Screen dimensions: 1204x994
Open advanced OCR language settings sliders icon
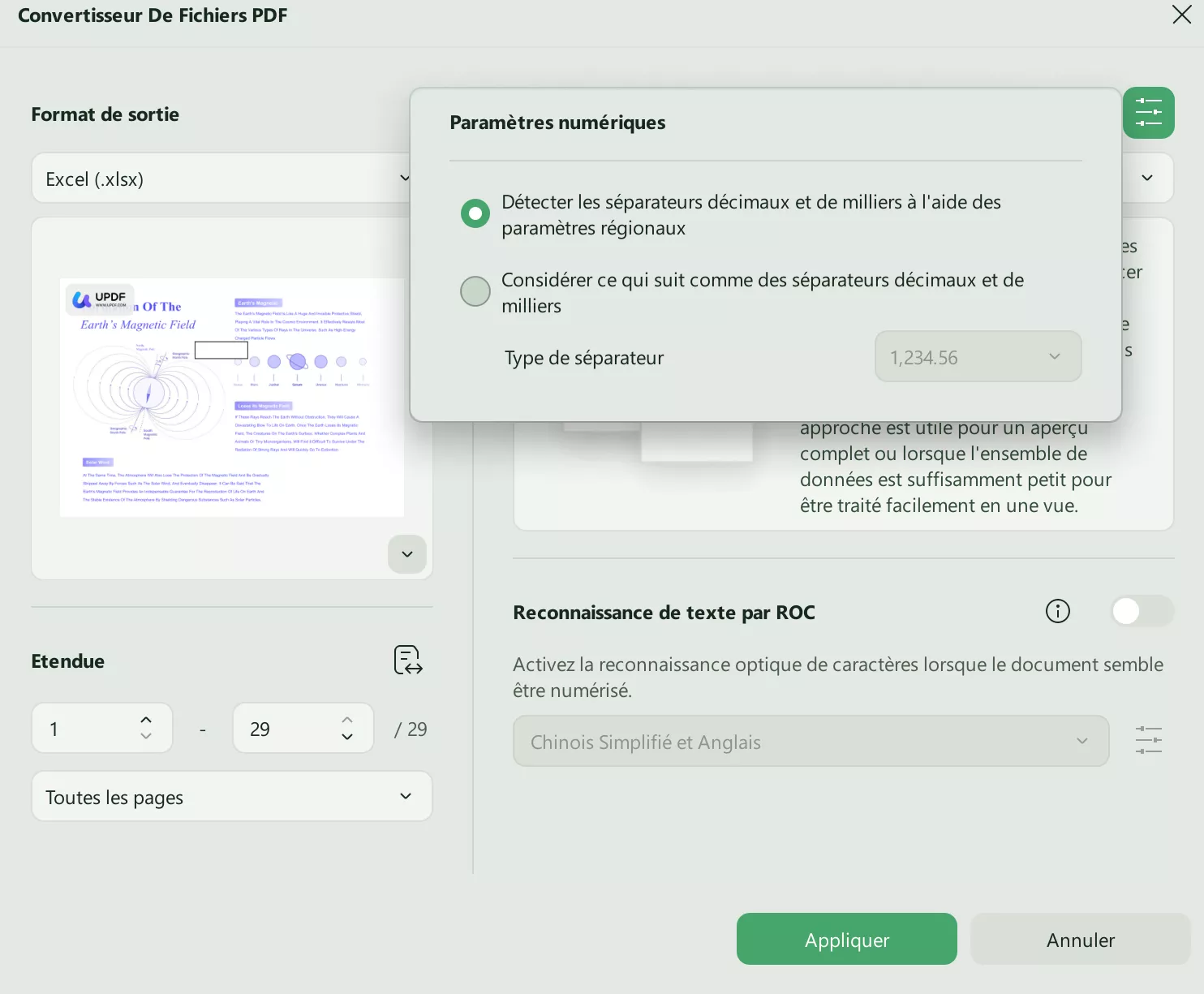pyautogui.click(x=1148, y=740)
